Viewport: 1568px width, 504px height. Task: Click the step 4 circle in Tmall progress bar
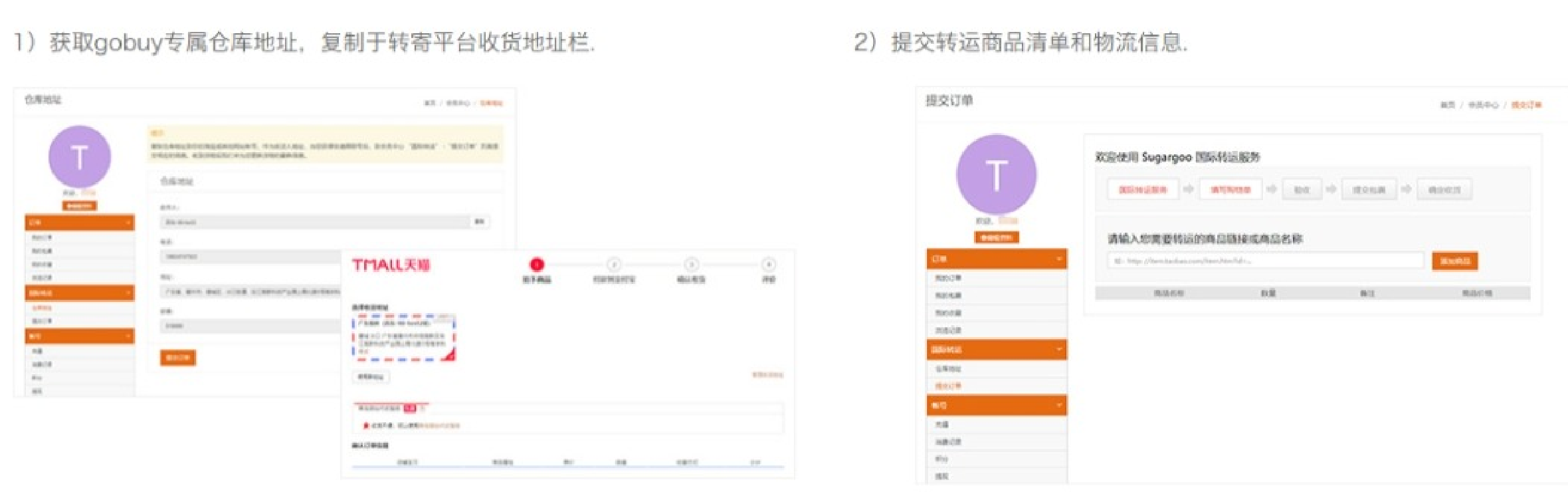[768, 265]
